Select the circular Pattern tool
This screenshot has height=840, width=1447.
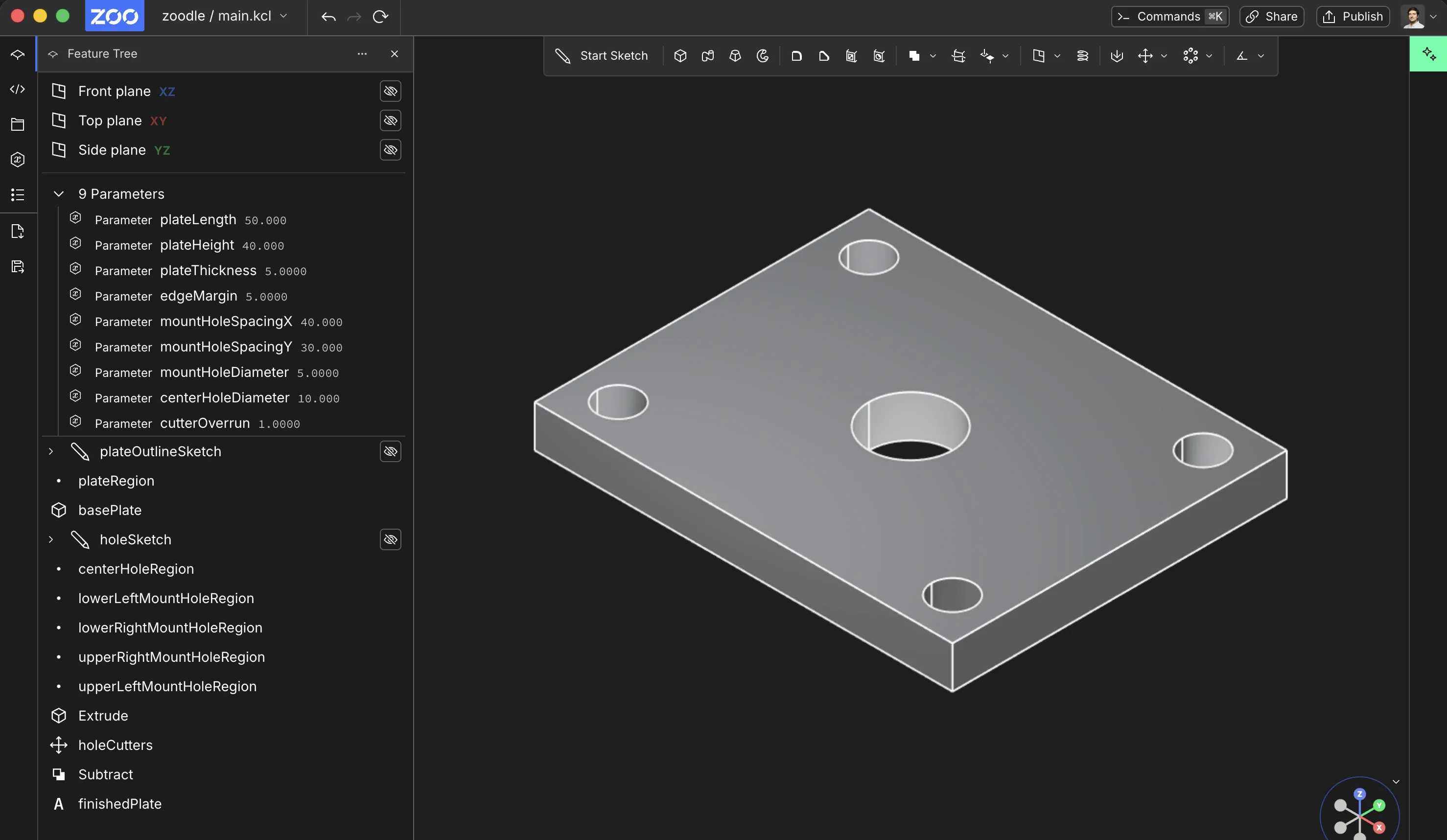tap(1190, 56)
